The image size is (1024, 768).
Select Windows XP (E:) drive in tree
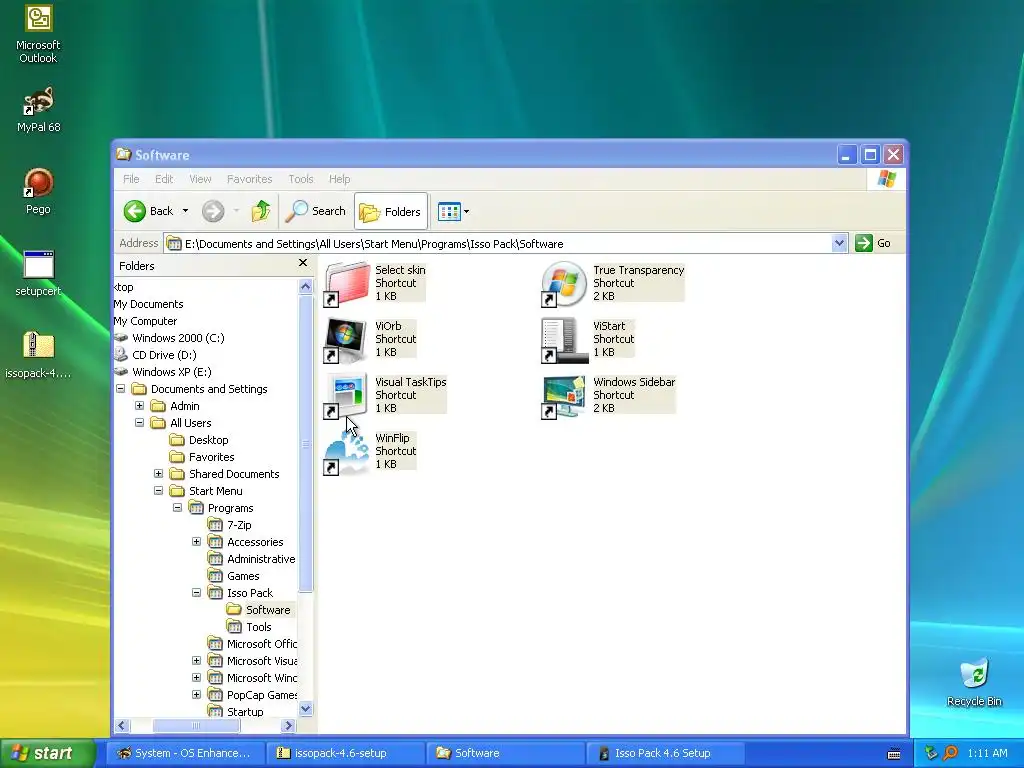pyautogui.click(x=172, y=372)
